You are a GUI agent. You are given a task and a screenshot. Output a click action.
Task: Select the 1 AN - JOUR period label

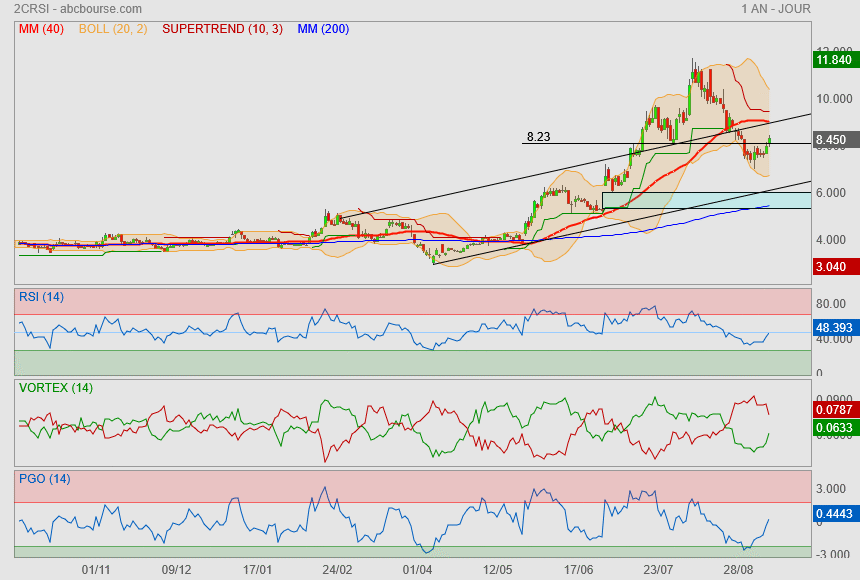click(x=776, y=9)
